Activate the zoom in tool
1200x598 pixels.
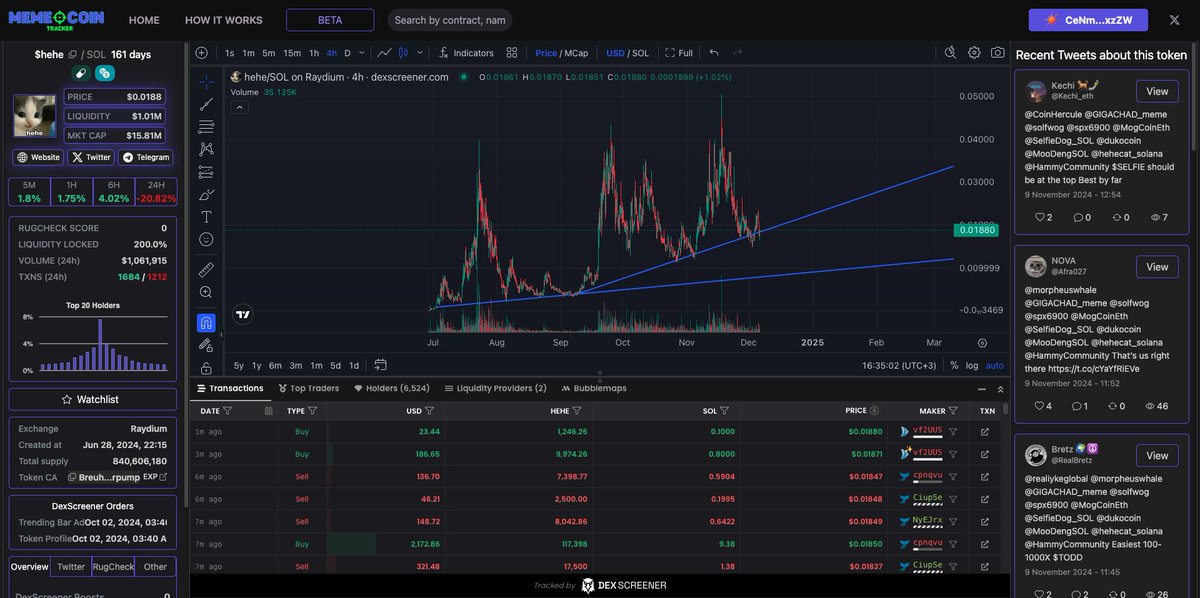(x=206, y=292)
